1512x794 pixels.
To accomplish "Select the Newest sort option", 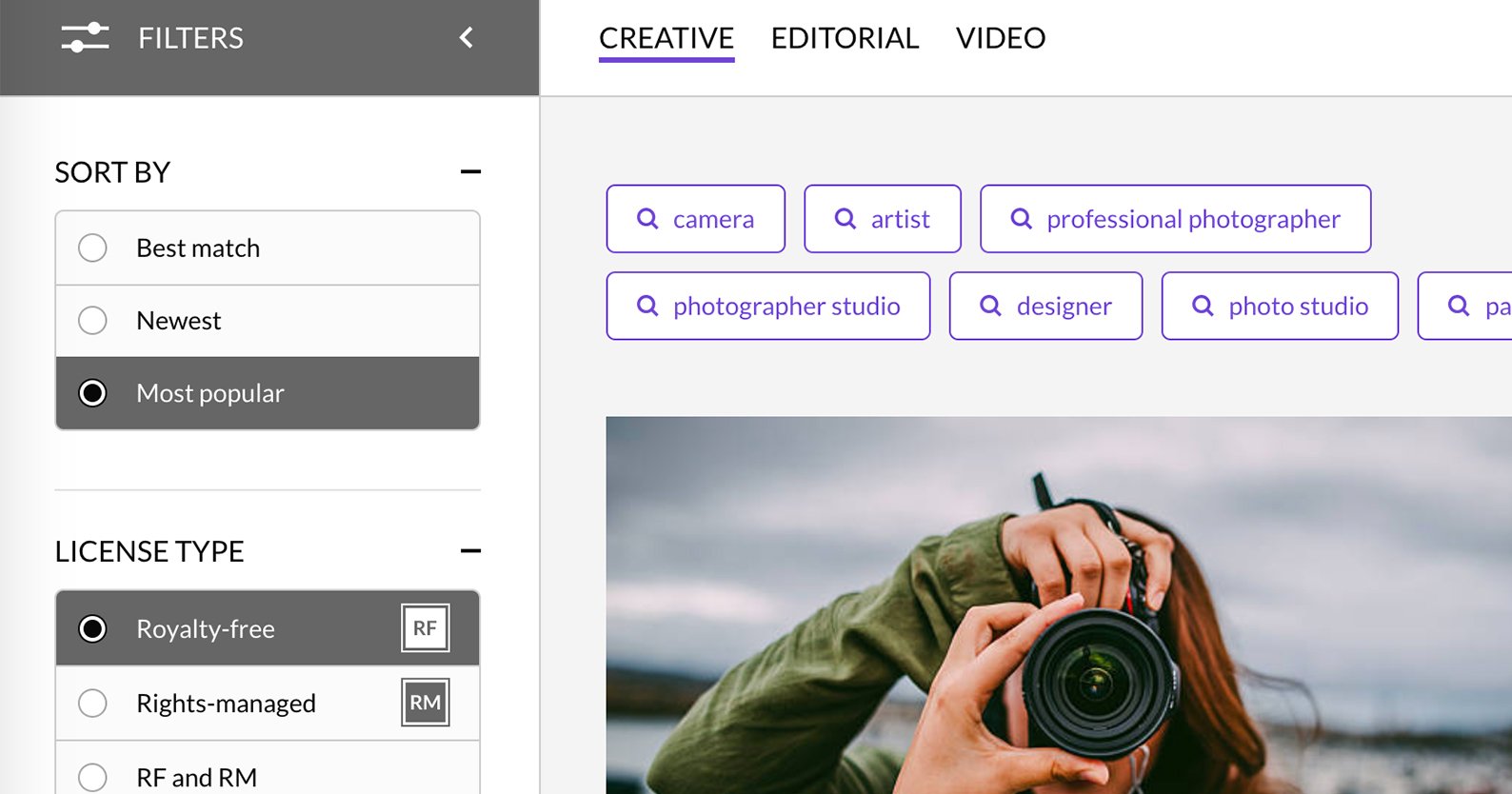I will [x=92, y=321].
